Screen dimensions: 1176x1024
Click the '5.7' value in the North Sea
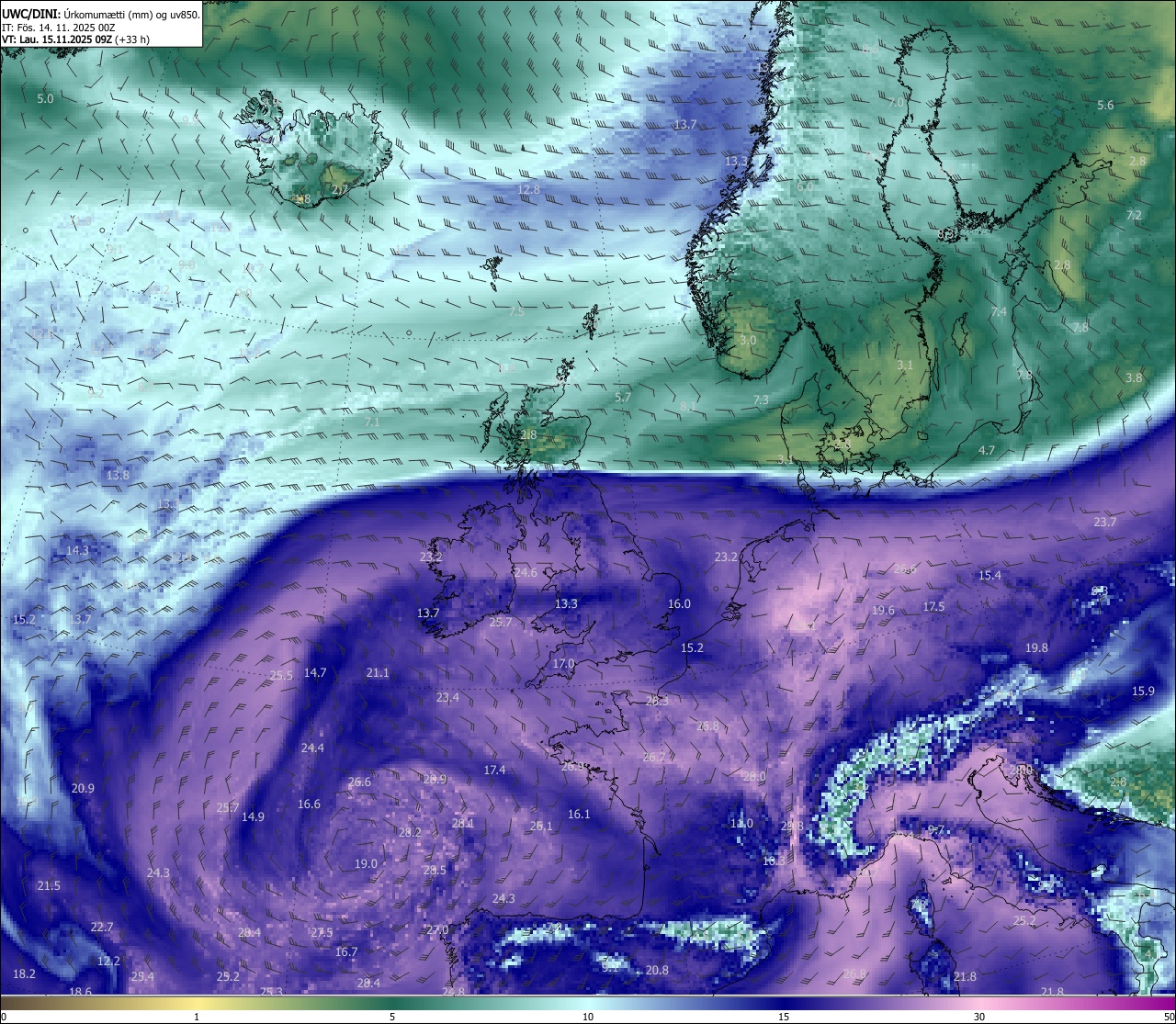(x=623, y=397)
